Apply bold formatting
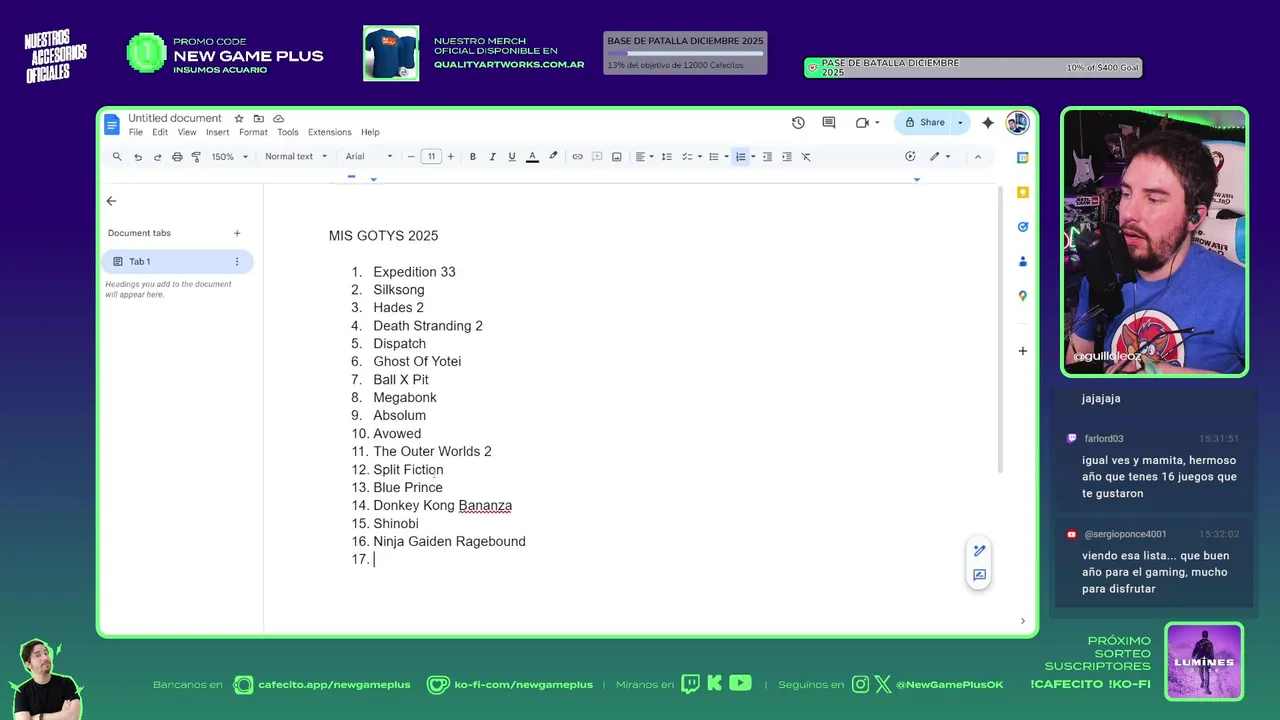Viewport: 1280px width, 720px height. pos(473,157)
